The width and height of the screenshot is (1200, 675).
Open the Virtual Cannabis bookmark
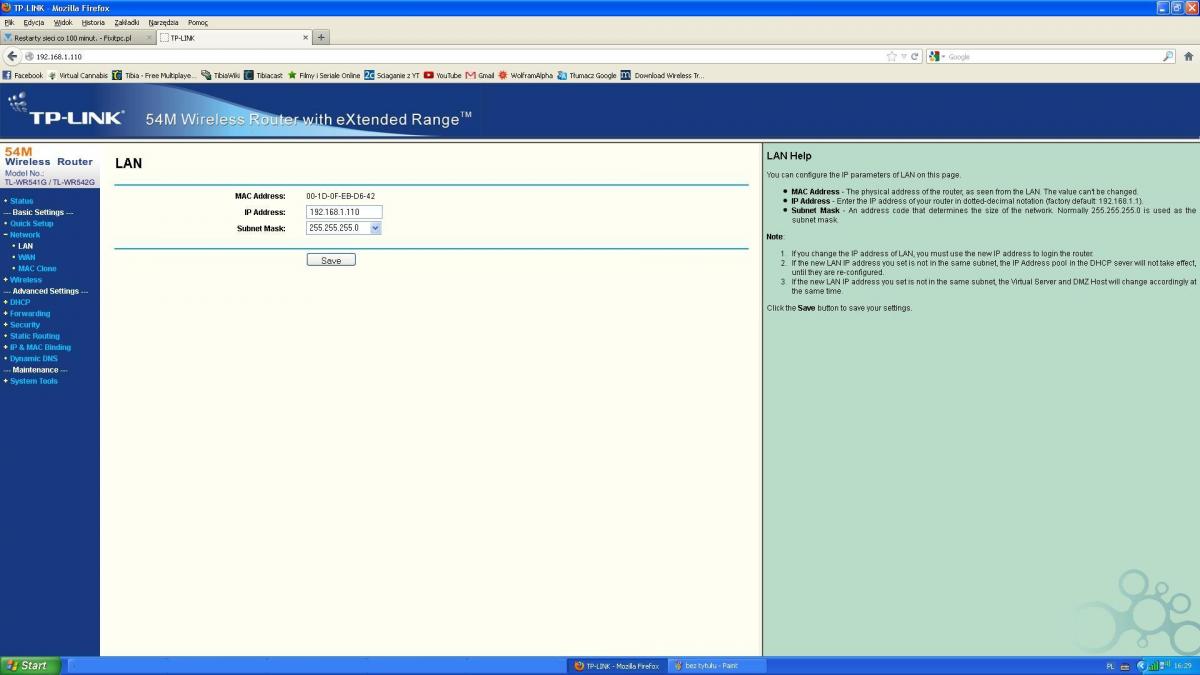(78, 75)
